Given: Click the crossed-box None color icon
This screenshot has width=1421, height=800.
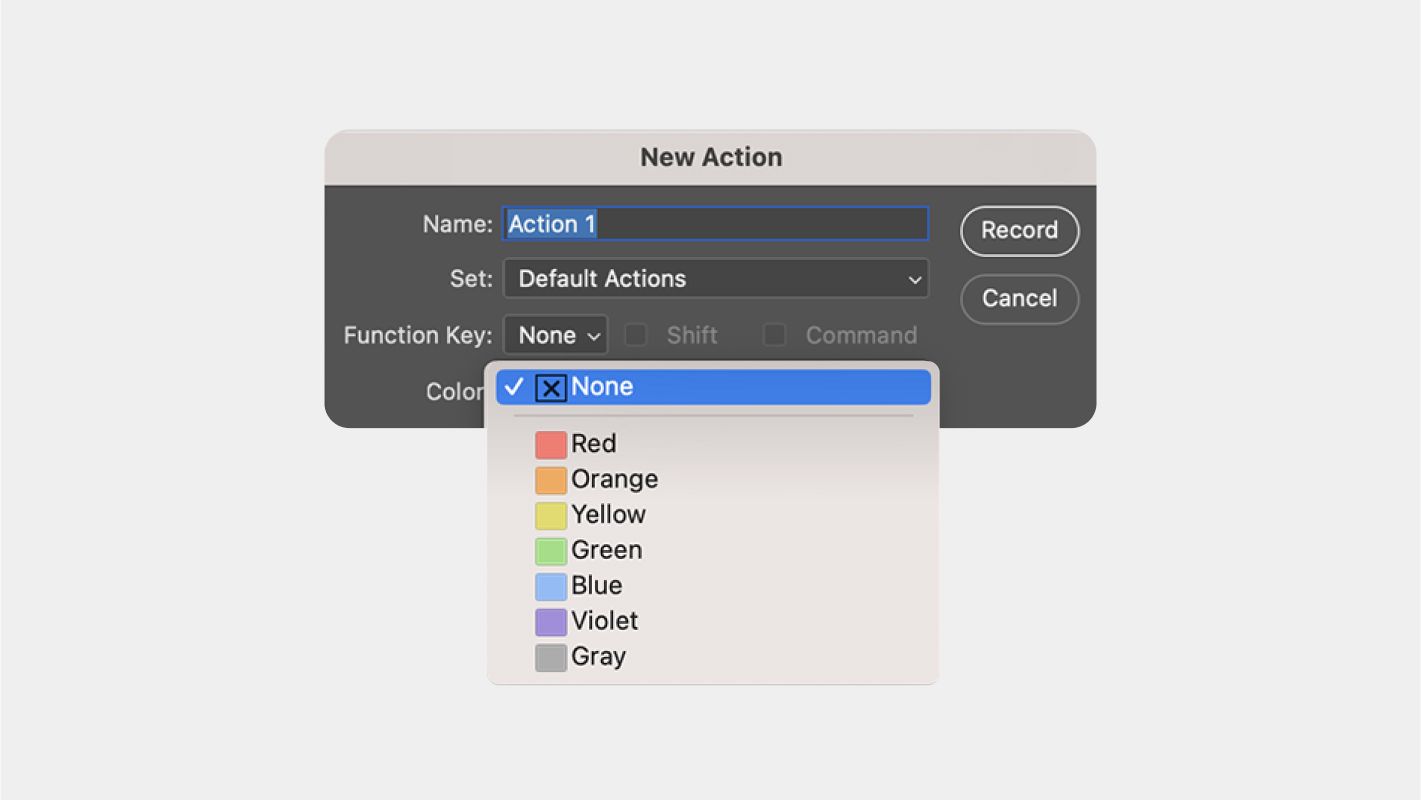Looking at the screenshot, I should (x=551, y=388).
